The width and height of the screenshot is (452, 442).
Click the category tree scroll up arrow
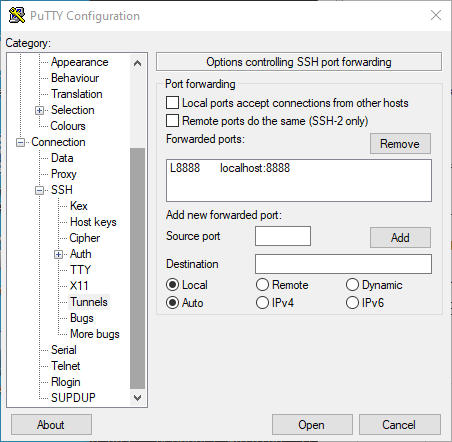point(137,63)
